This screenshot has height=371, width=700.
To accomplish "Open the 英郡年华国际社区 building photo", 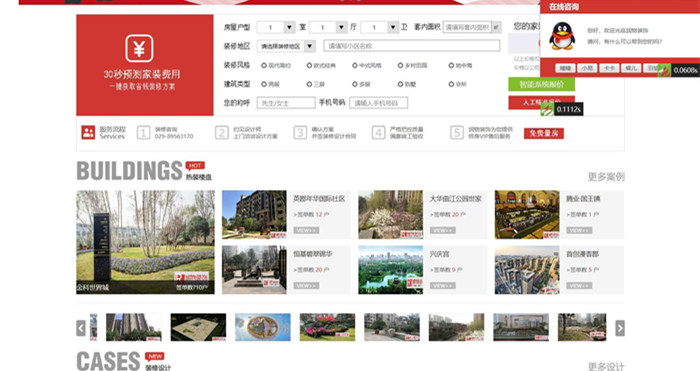I will (x=254, y=215).
